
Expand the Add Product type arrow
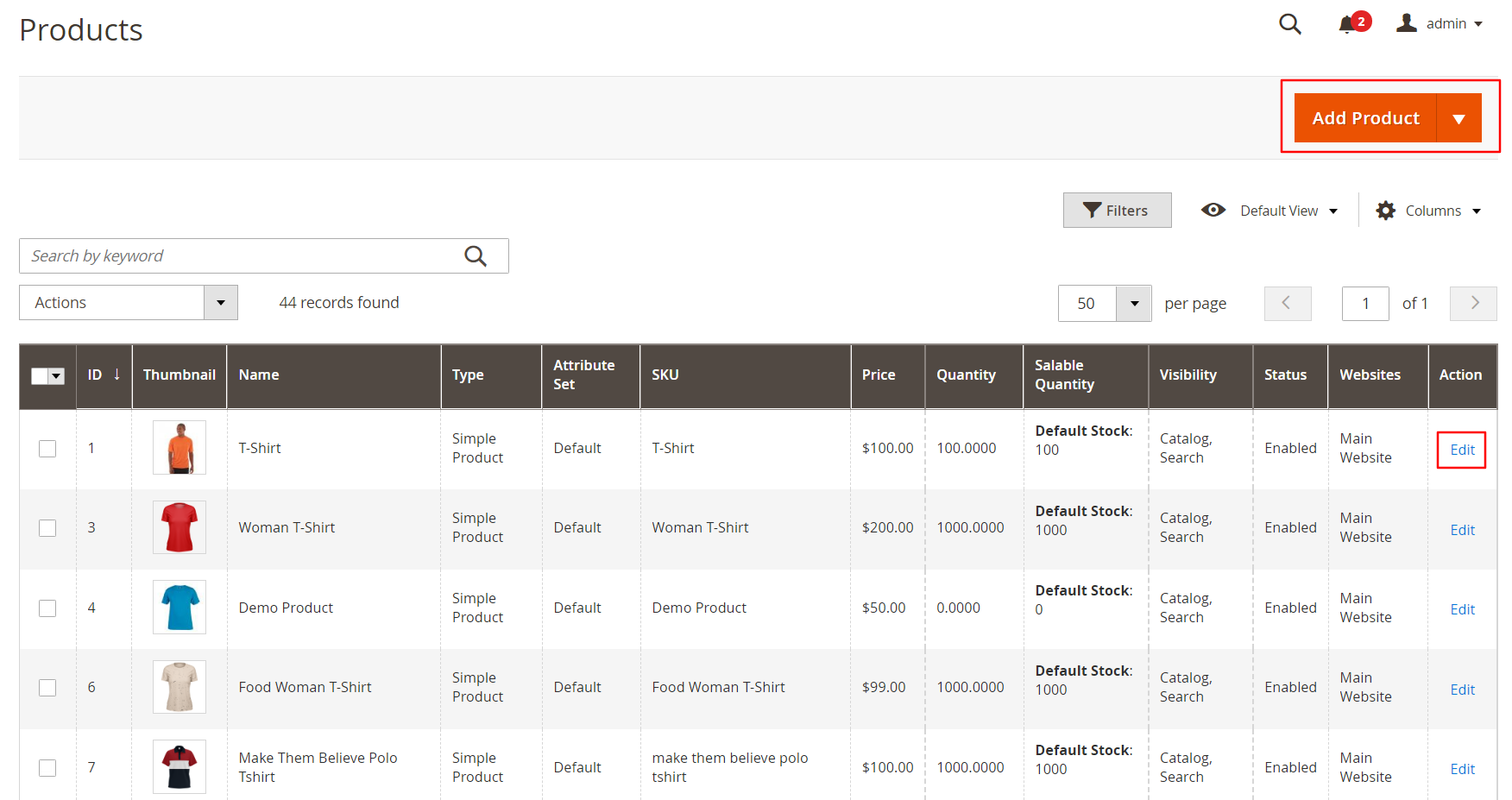(x=1458, y=118)
